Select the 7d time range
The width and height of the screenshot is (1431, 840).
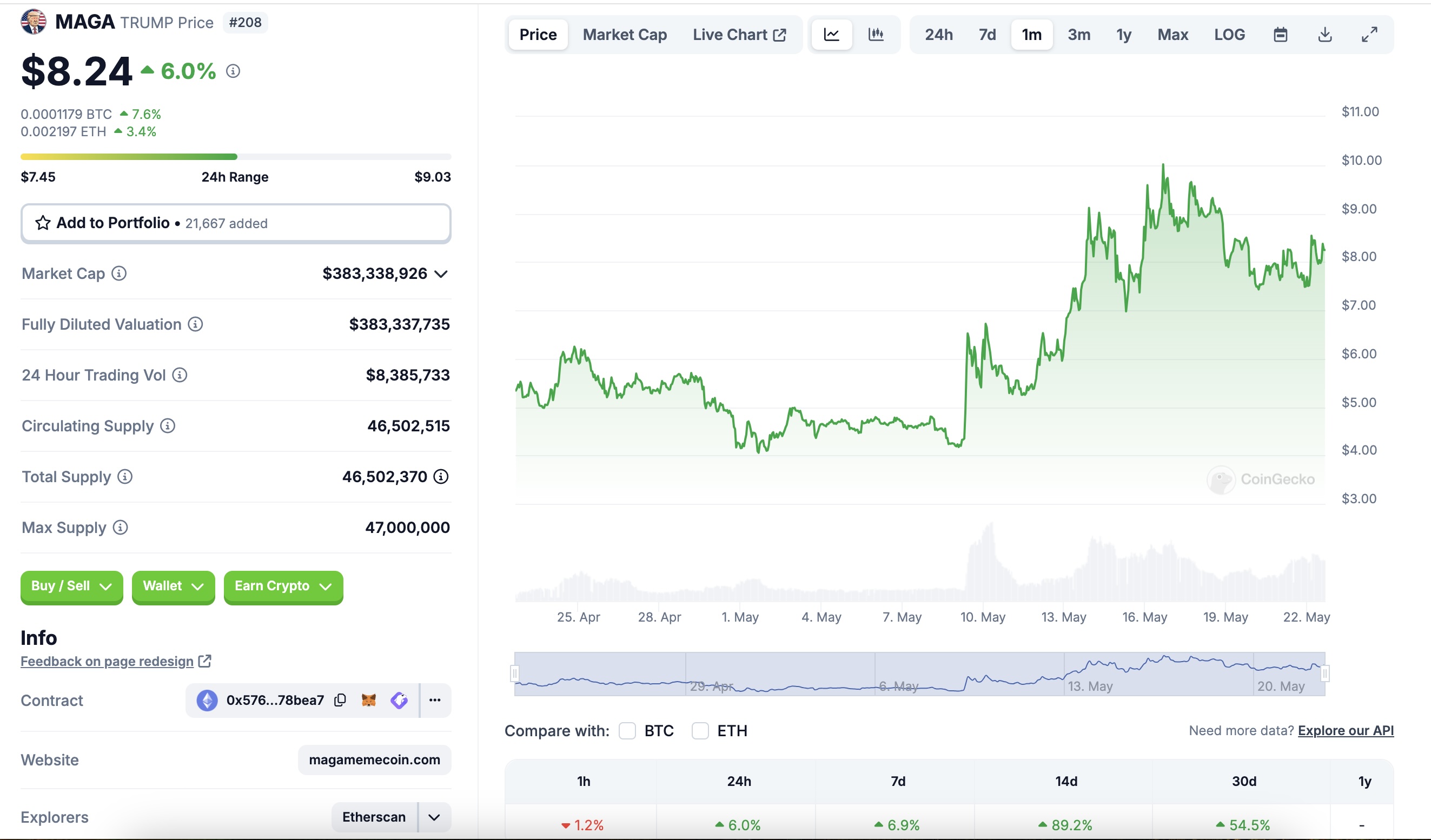coord(988,35)
